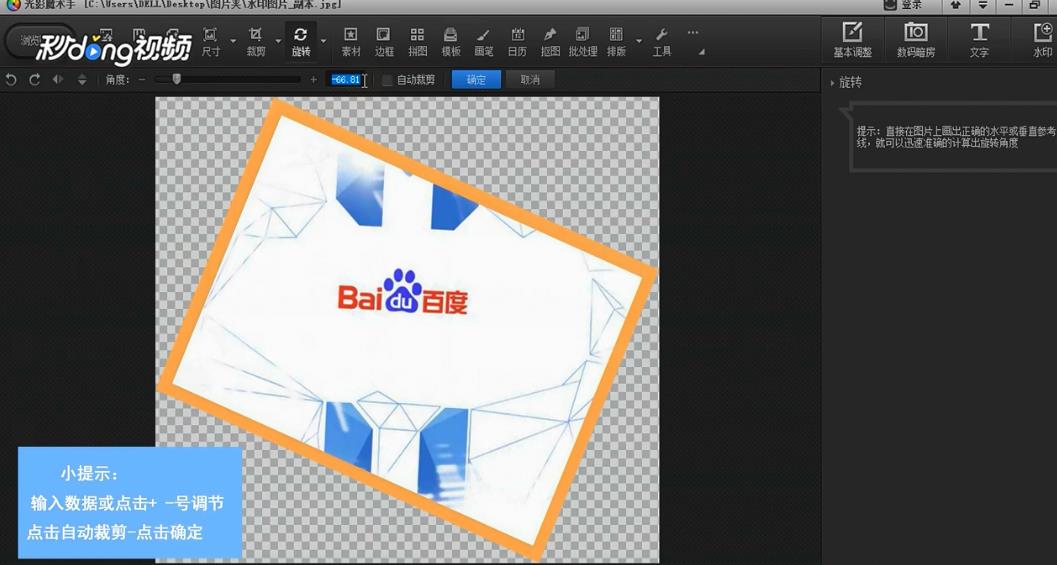Open the 边框 (Border) tool
1057x565 pixels.
(x=384, y=42)
